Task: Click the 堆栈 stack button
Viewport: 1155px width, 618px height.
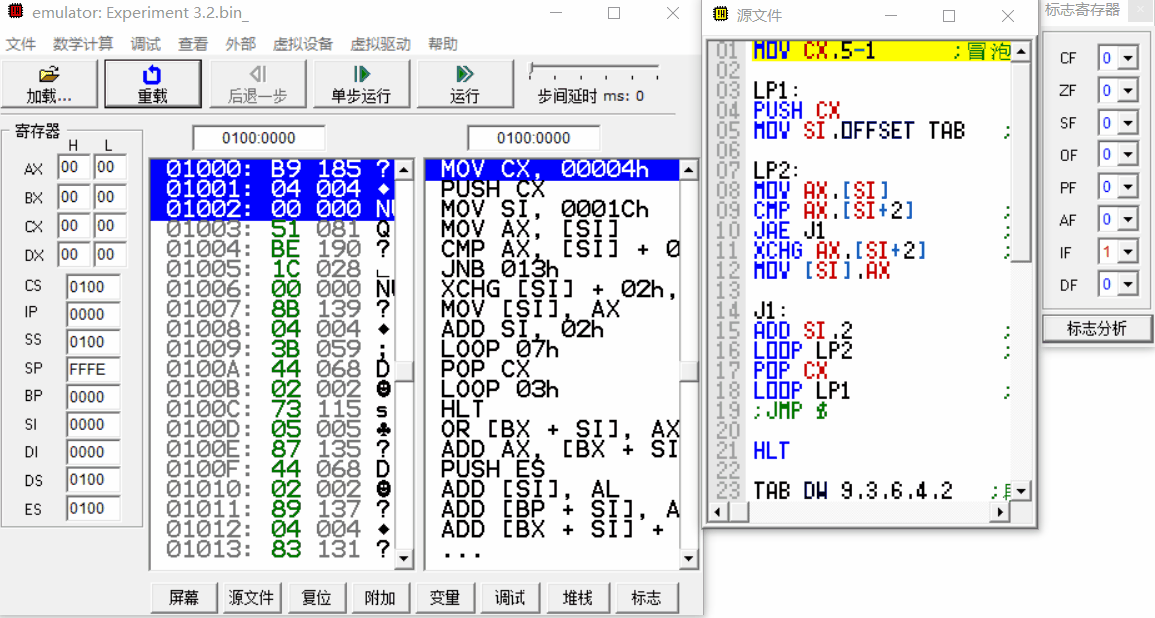Action: [x=578, y=597]
